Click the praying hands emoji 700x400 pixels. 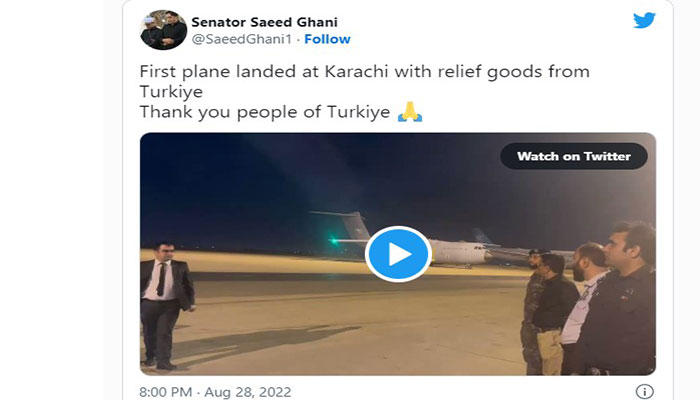pos(410,112)
